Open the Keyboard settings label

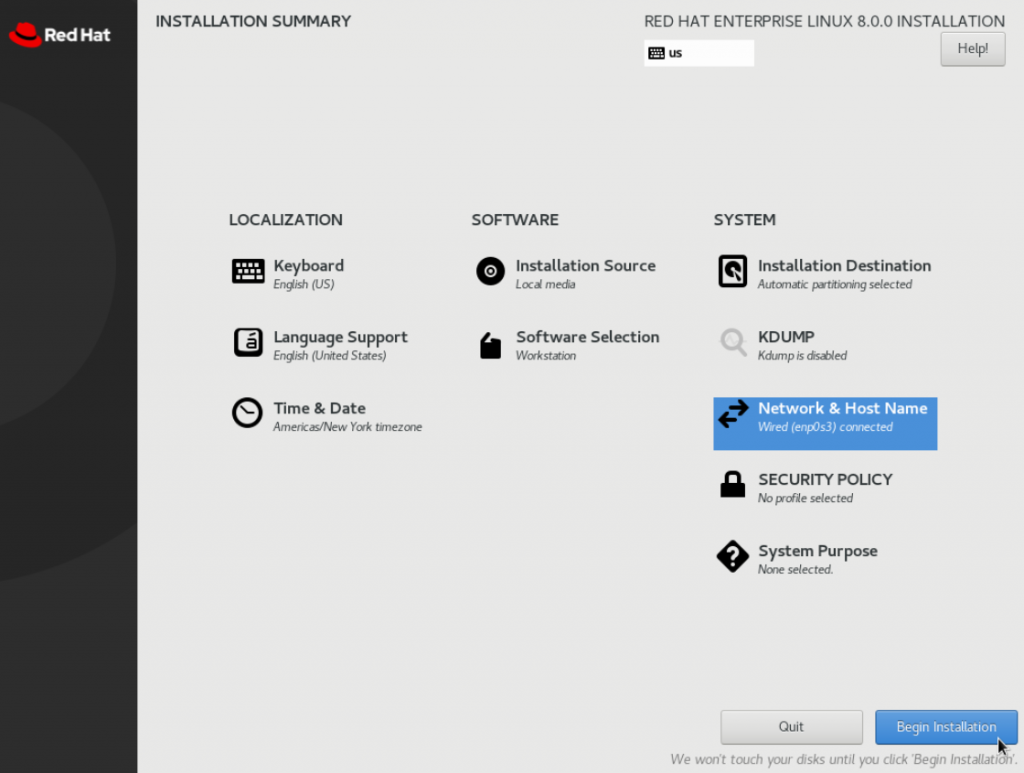(308, 266)
